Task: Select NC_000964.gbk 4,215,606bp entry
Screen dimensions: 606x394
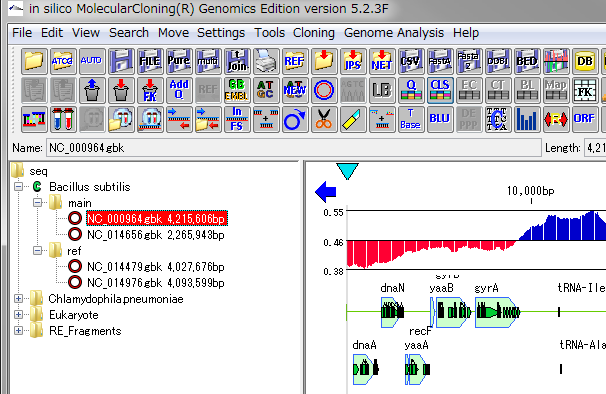Action: click(157, 218)
